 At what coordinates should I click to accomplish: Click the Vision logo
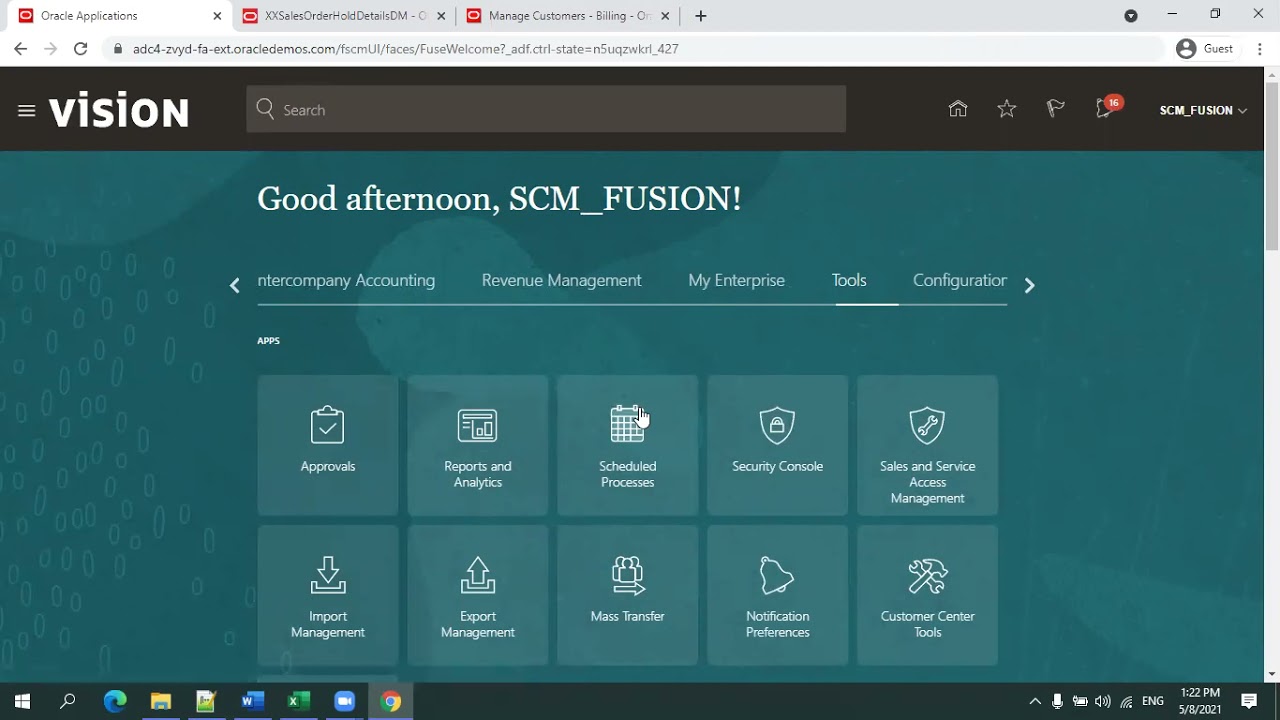[x=119, y=111]
